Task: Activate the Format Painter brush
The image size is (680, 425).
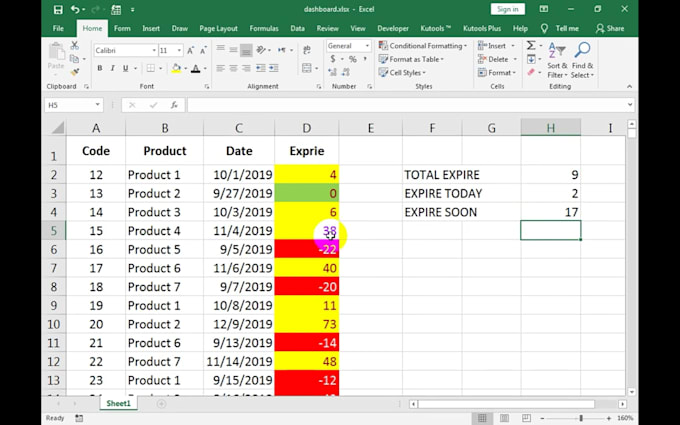Action: tap(75, 72)
